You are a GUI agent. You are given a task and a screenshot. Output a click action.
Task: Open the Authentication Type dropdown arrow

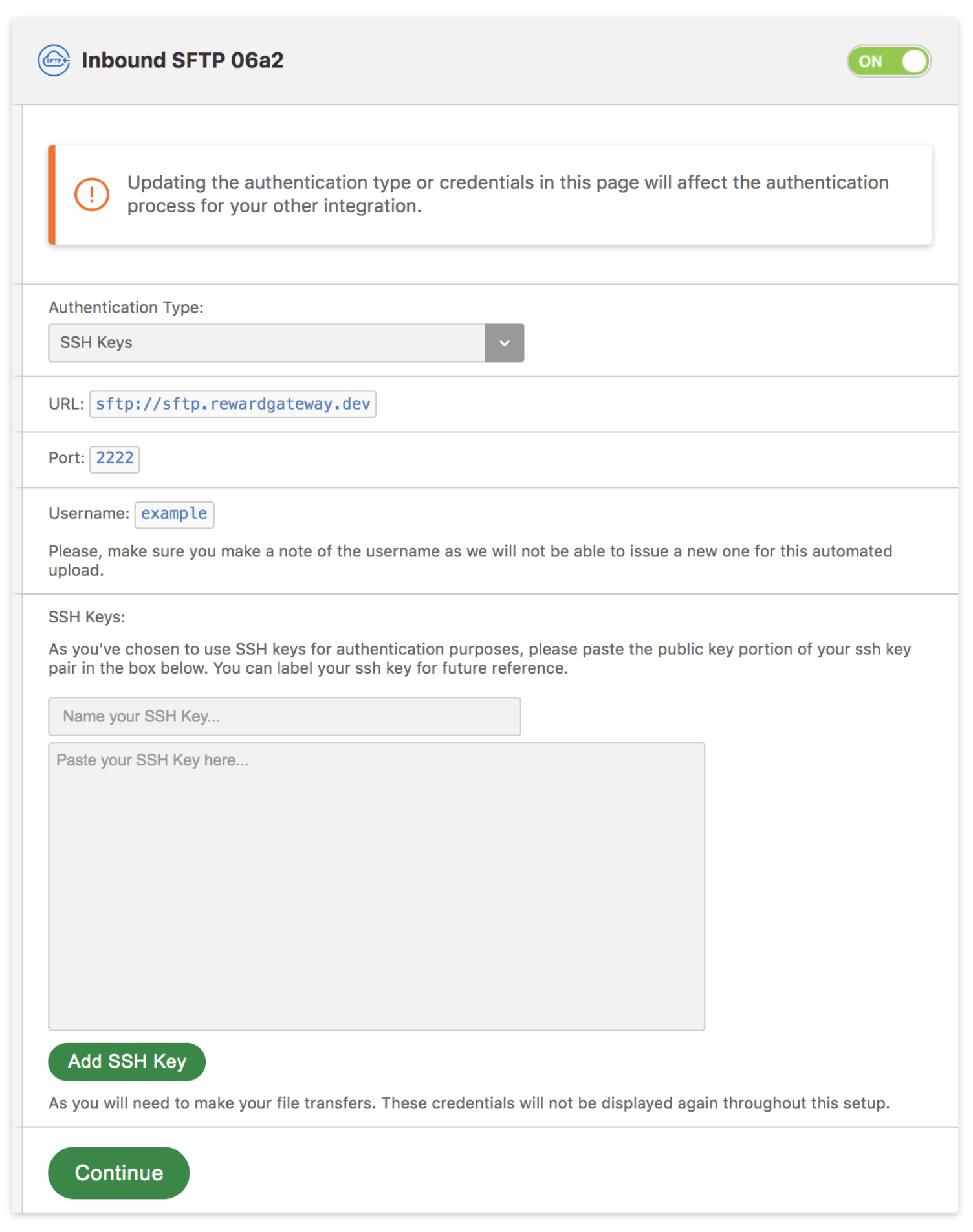tap(504, 343)
